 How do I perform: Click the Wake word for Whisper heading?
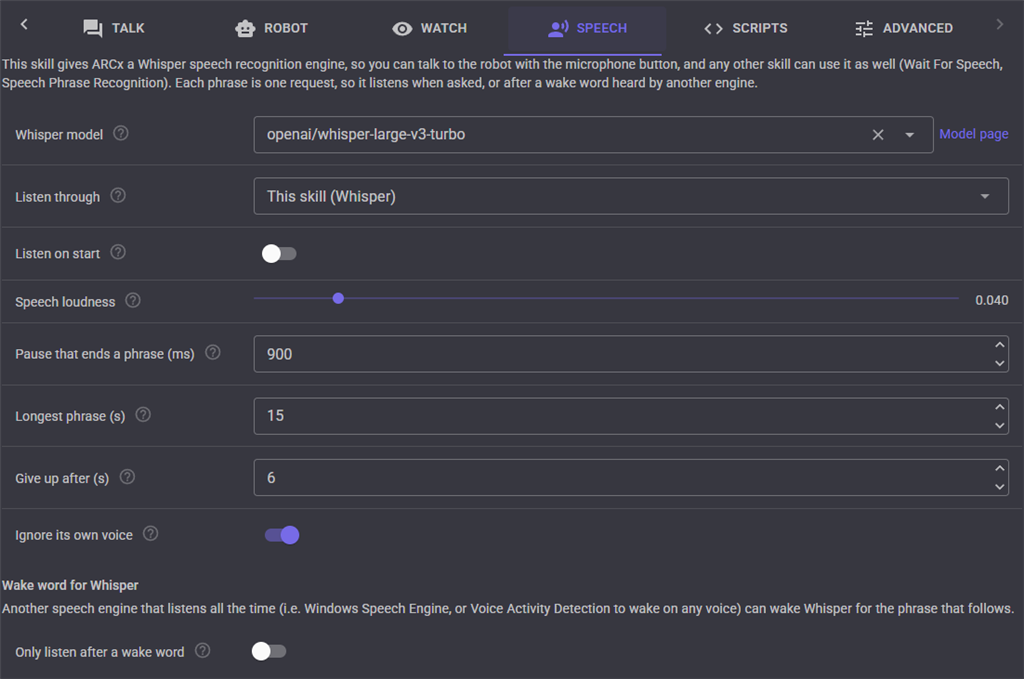70,585
